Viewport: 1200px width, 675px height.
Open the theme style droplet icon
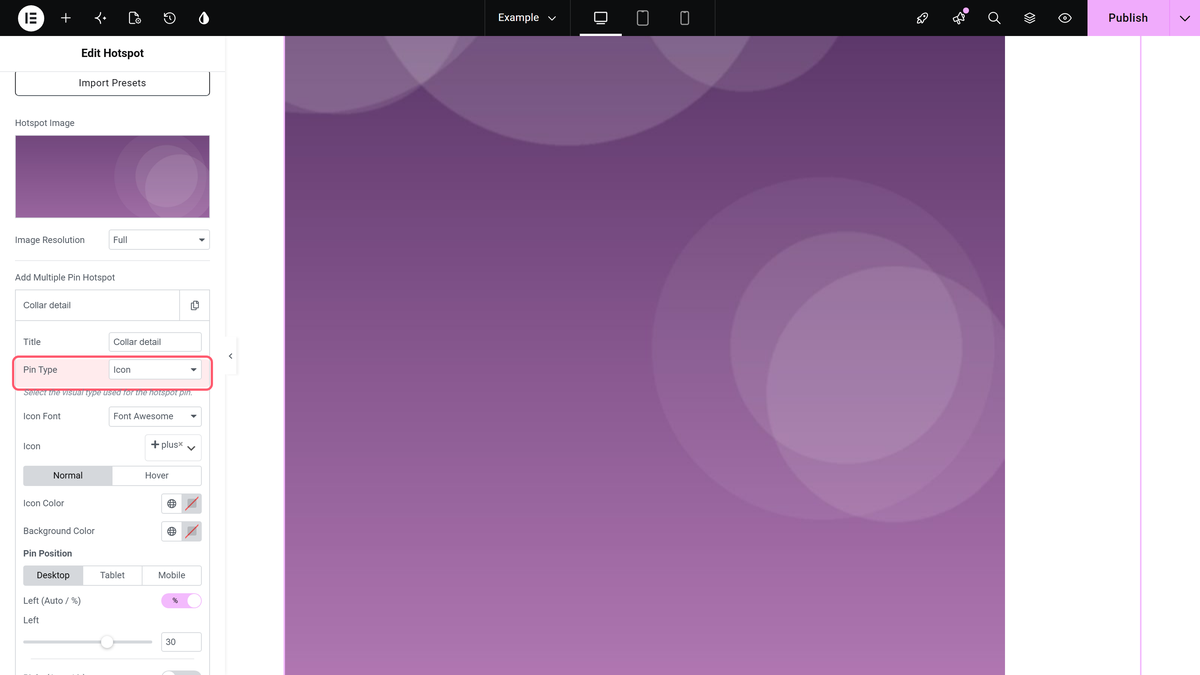tap(204, 18)
